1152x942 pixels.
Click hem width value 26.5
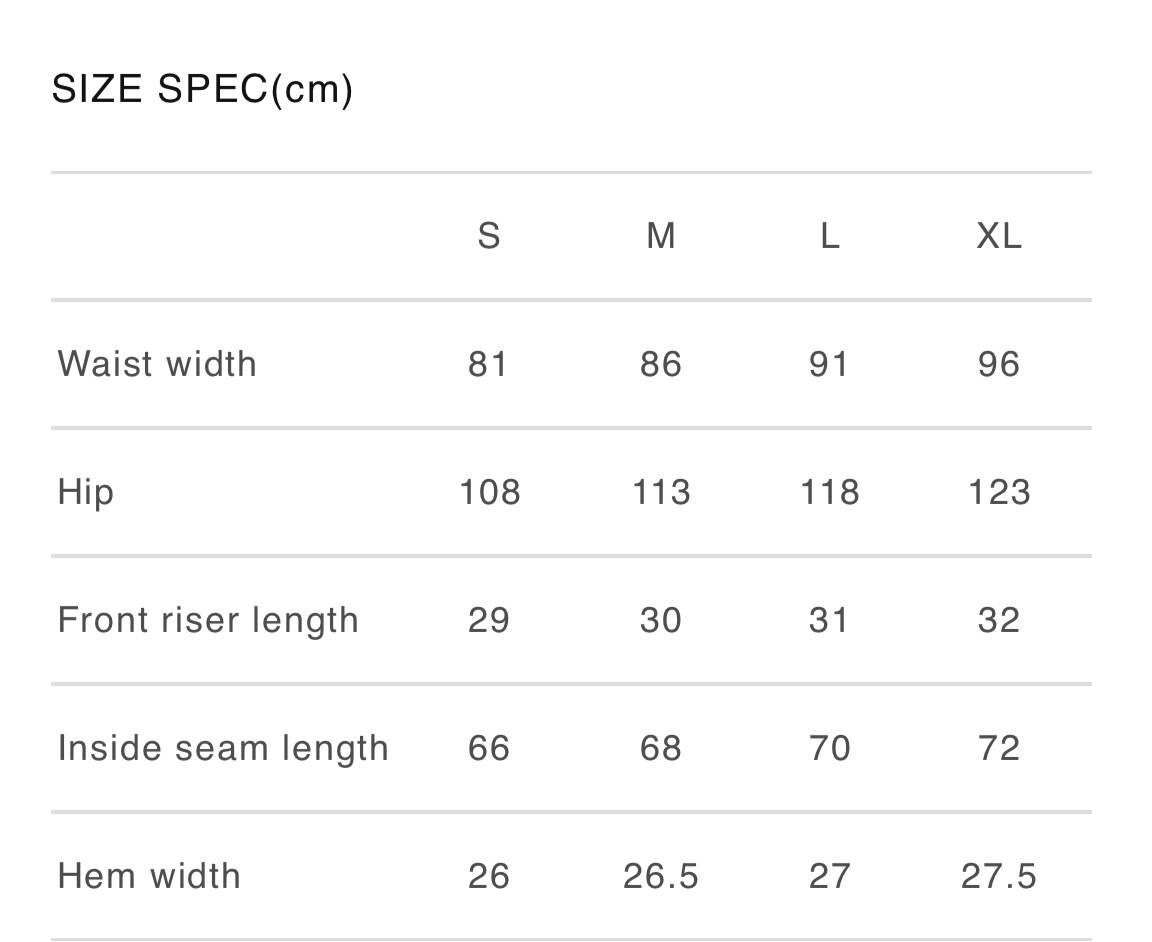(661, 876)
